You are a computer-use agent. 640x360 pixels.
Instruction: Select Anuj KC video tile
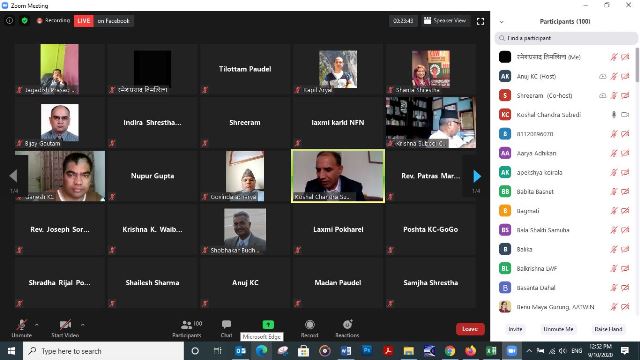click(245, 283)
